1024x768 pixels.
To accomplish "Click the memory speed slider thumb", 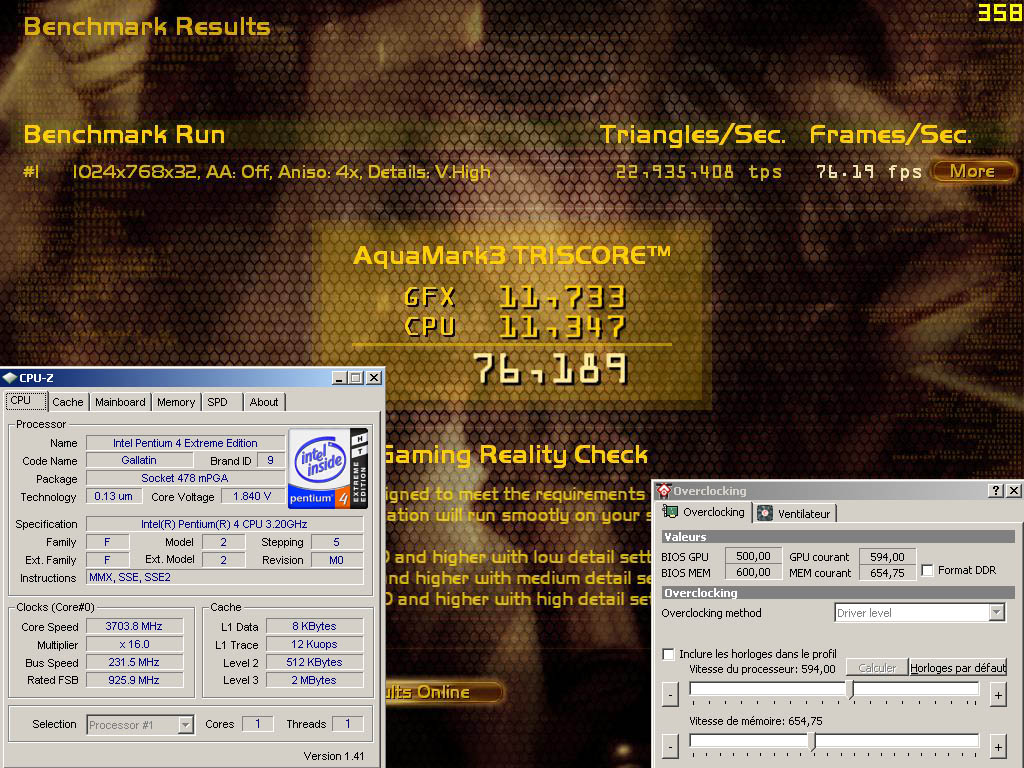I will pyautogui.click(x=812, y=741).
